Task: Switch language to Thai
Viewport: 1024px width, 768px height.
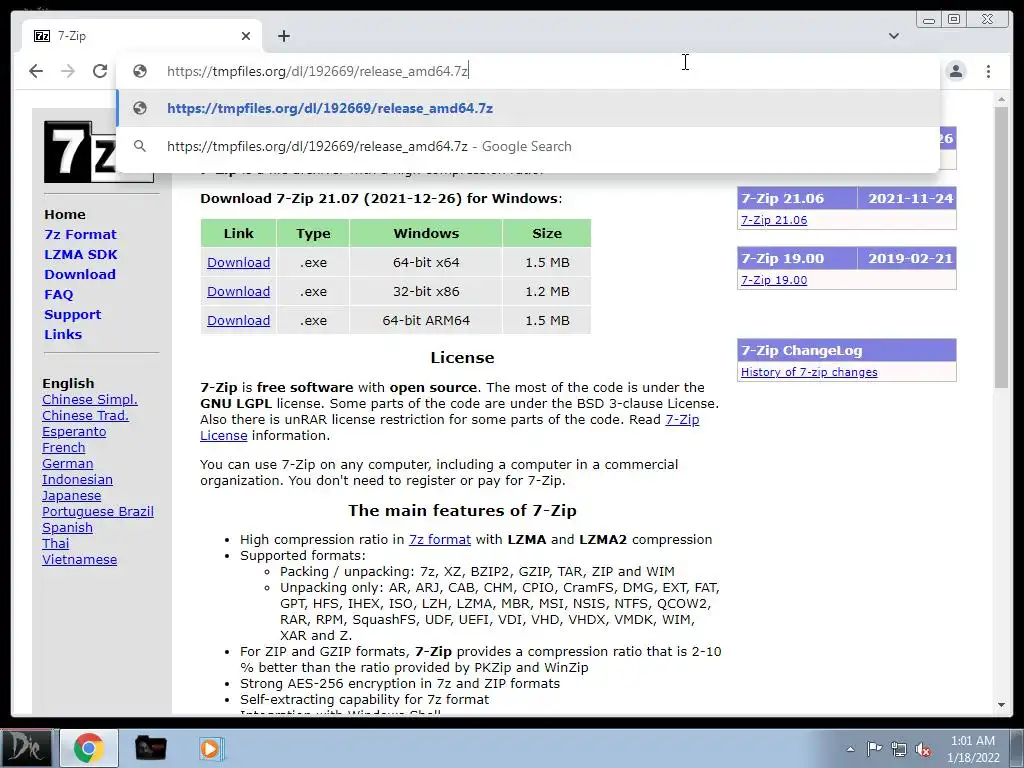Action: pyautogui.click(x=56, y=543)
